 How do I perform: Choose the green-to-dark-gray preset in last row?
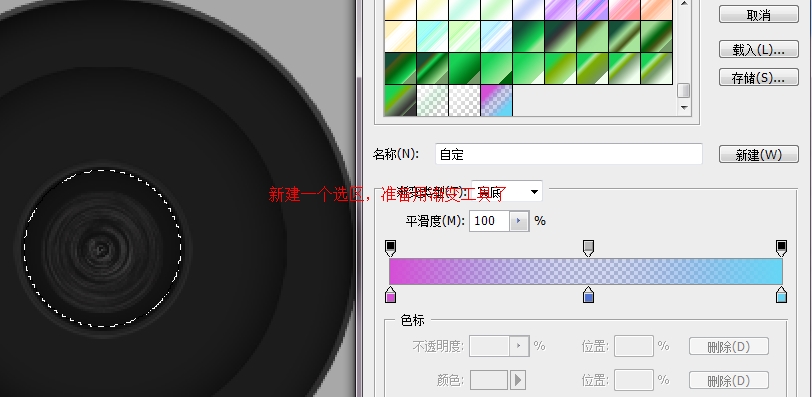tap(400, 100)
